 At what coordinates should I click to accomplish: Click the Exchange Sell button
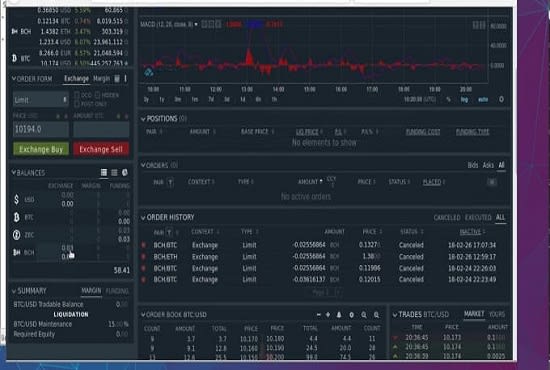pos(101,149)
